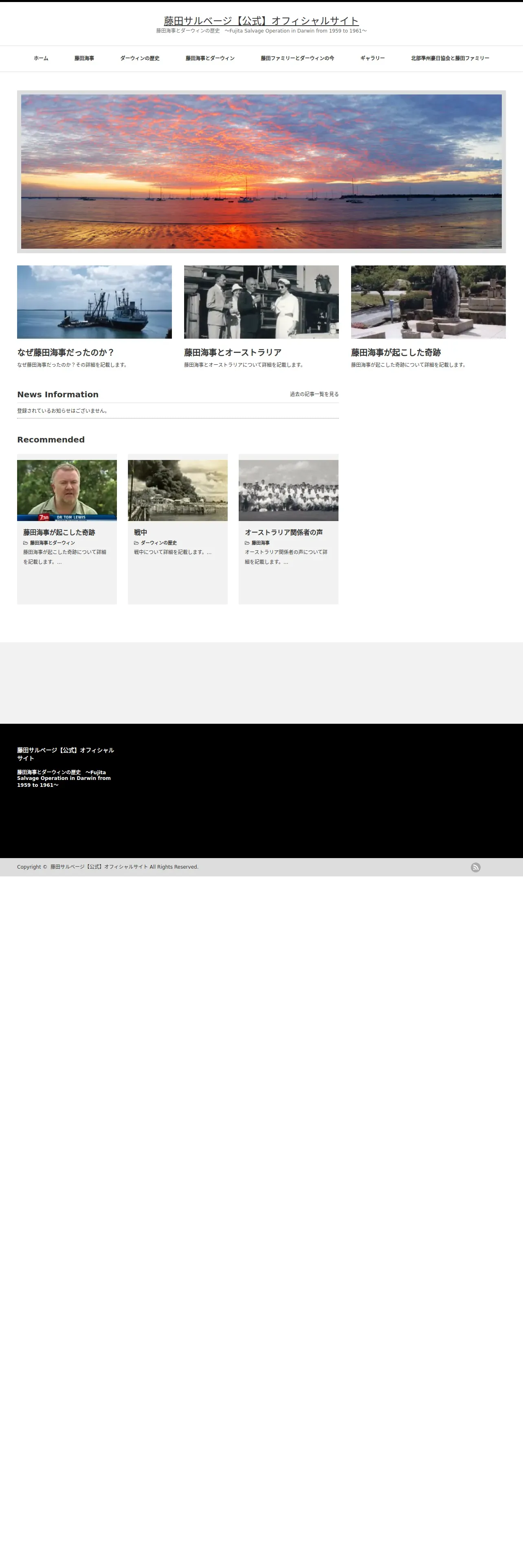Screen dimensions: 523x1568
Task: Click 過去の記事一覧を見る link
Action: 314,394
